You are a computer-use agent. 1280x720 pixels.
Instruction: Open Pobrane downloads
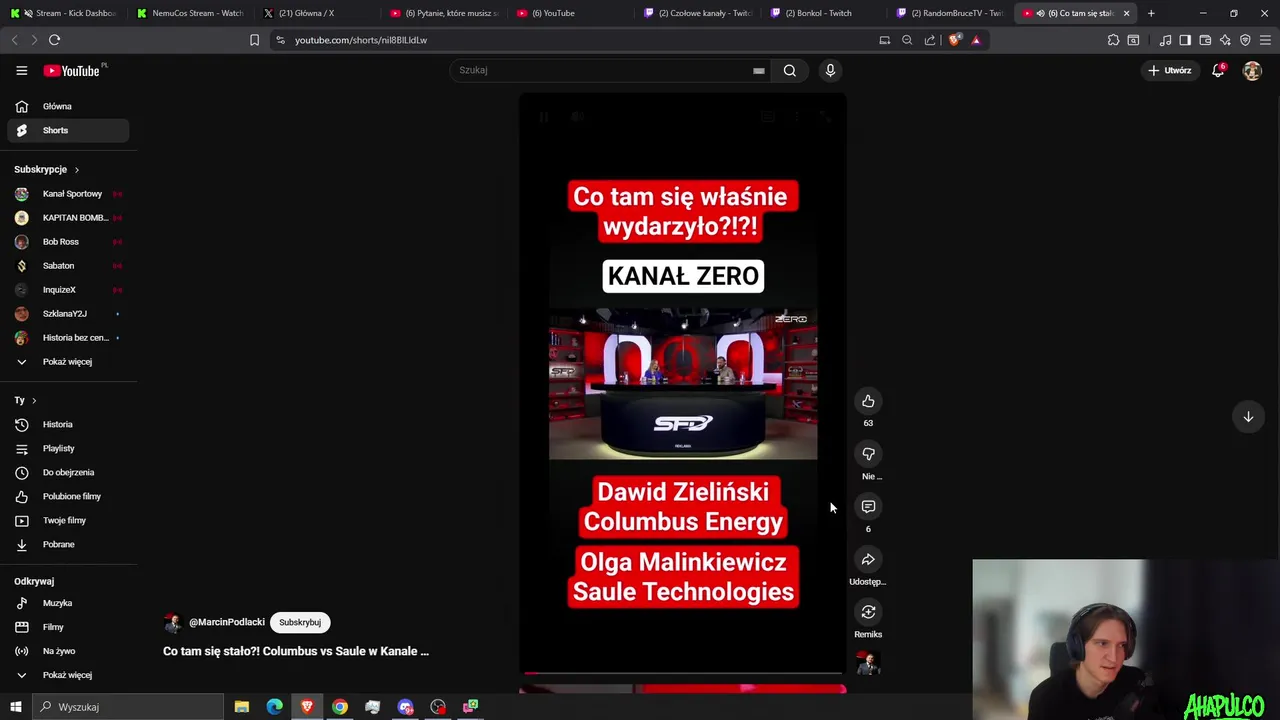[x=68, y=544]
